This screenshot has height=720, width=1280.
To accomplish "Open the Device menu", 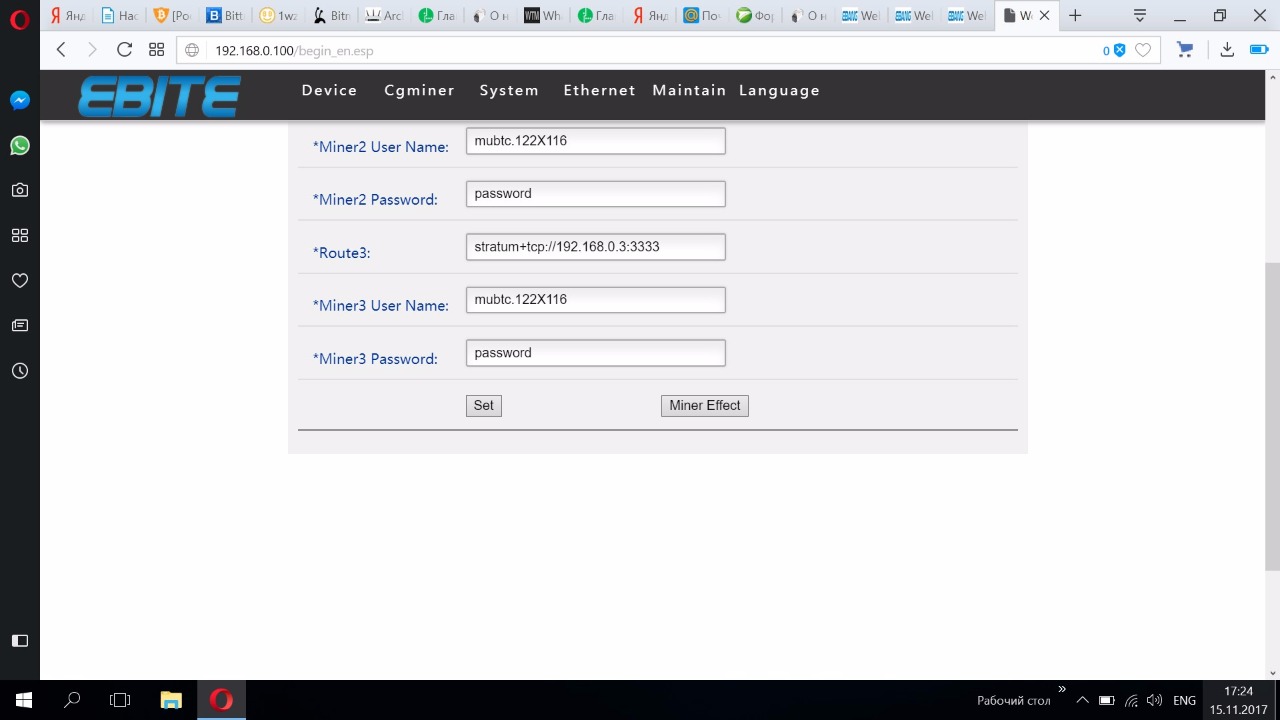I will point(329,90).
